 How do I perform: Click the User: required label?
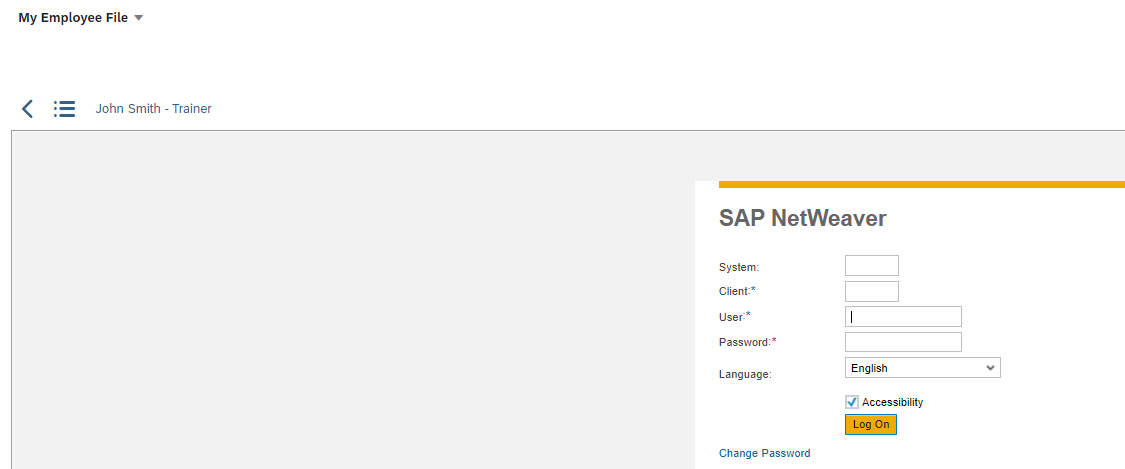(x=735, y=316)
